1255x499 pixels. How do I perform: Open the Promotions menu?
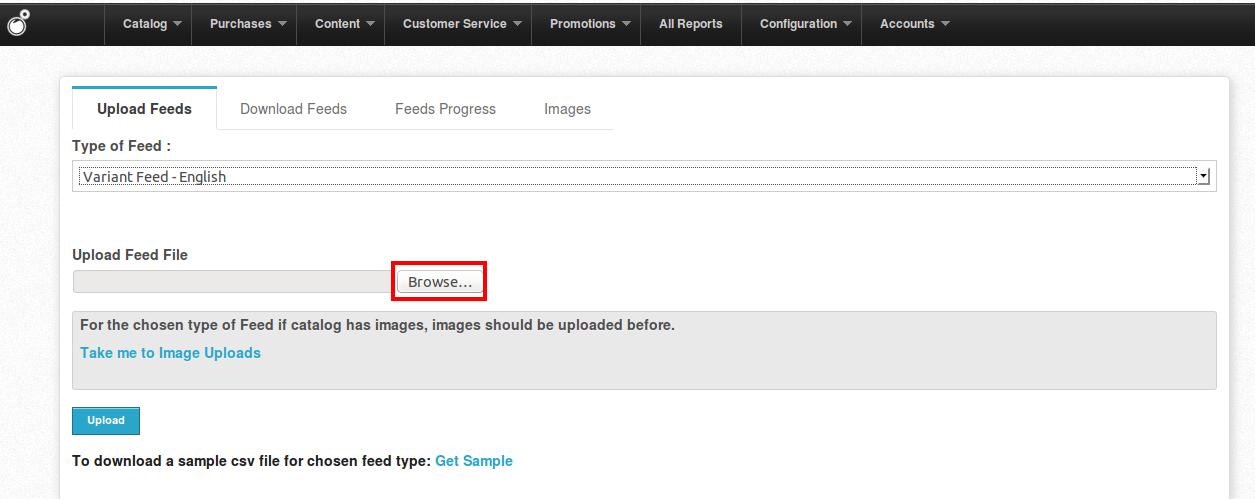tap(590, 24)
